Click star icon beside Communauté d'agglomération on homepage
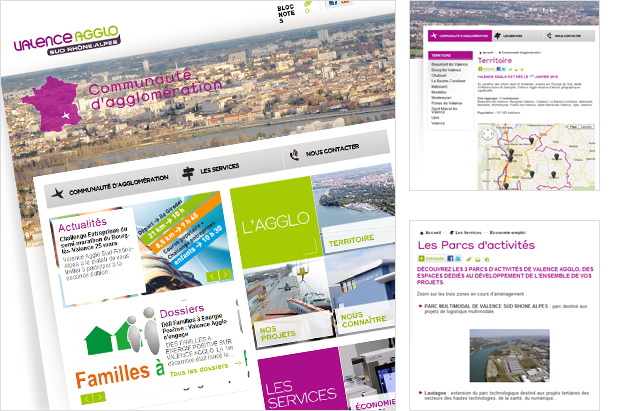 pos(57,194)
